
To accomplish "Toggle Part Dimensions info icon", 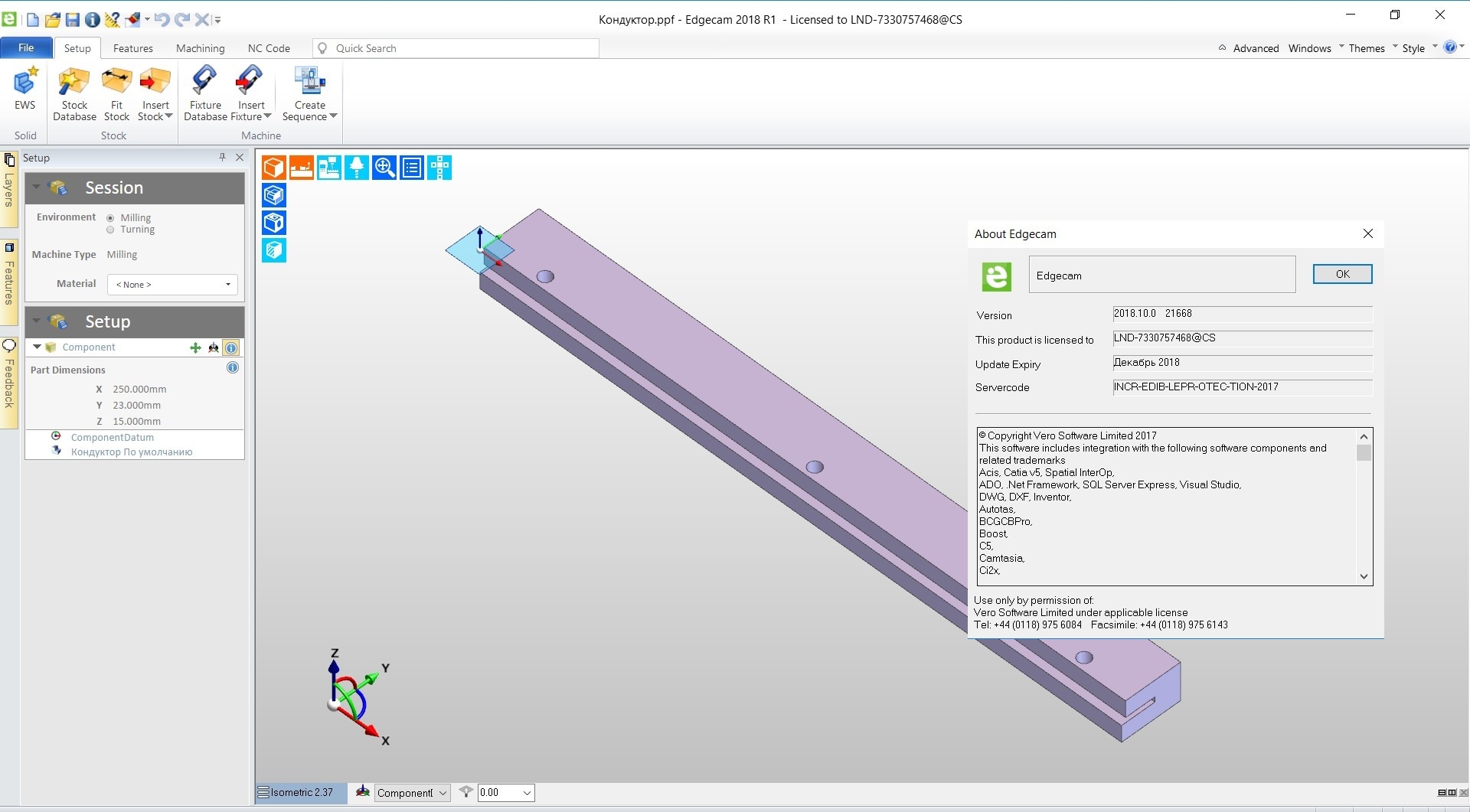I will (233, 368).
